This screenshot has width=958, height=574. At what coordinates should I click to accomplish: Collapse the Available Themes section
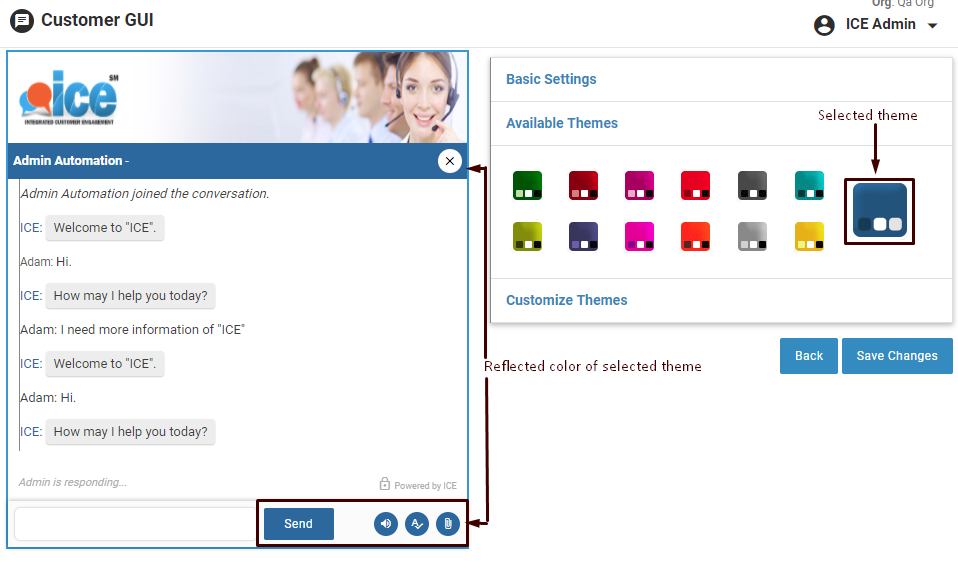point(562,123)
